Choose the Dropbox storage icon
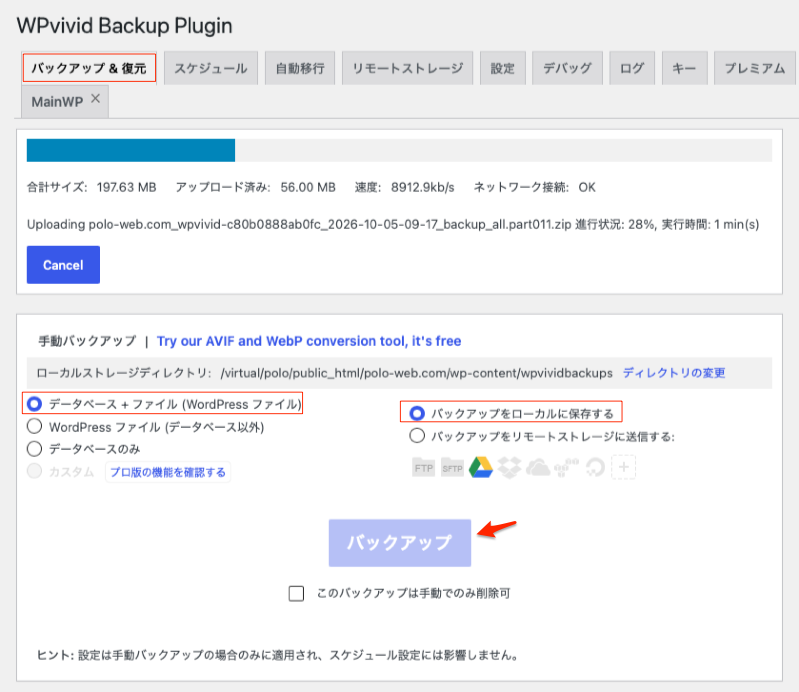799x692 pixels. [x=510, y=467]
